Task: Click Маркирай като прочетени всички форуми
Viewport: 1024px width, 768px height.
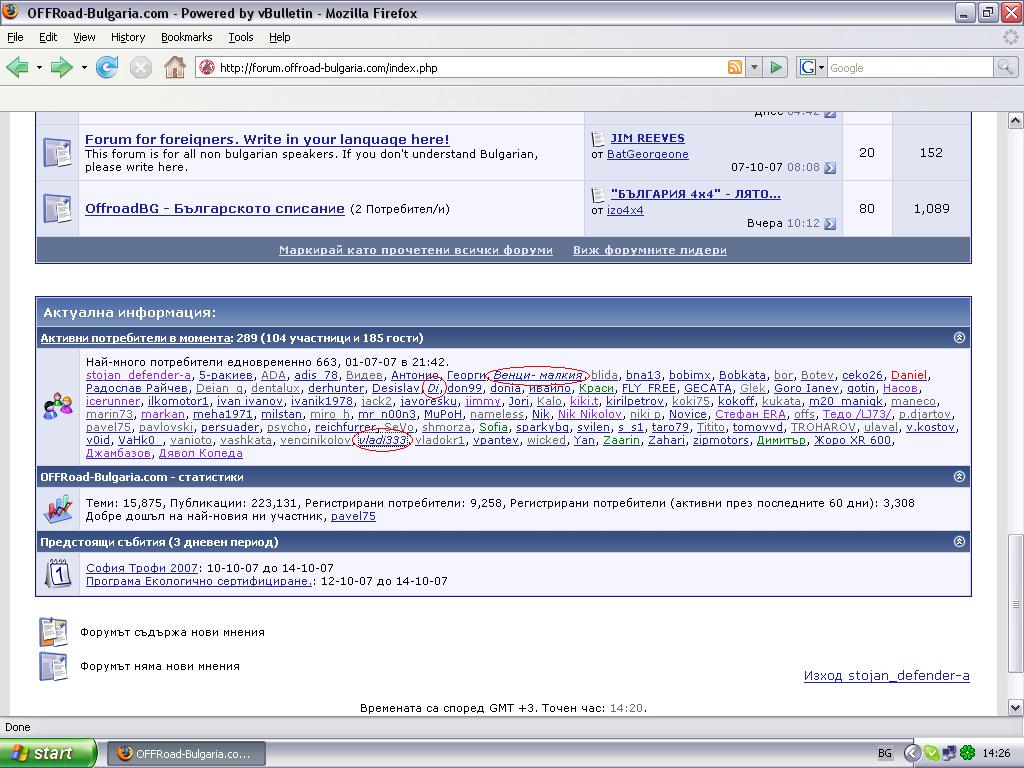Action: [x=415, y=250]
